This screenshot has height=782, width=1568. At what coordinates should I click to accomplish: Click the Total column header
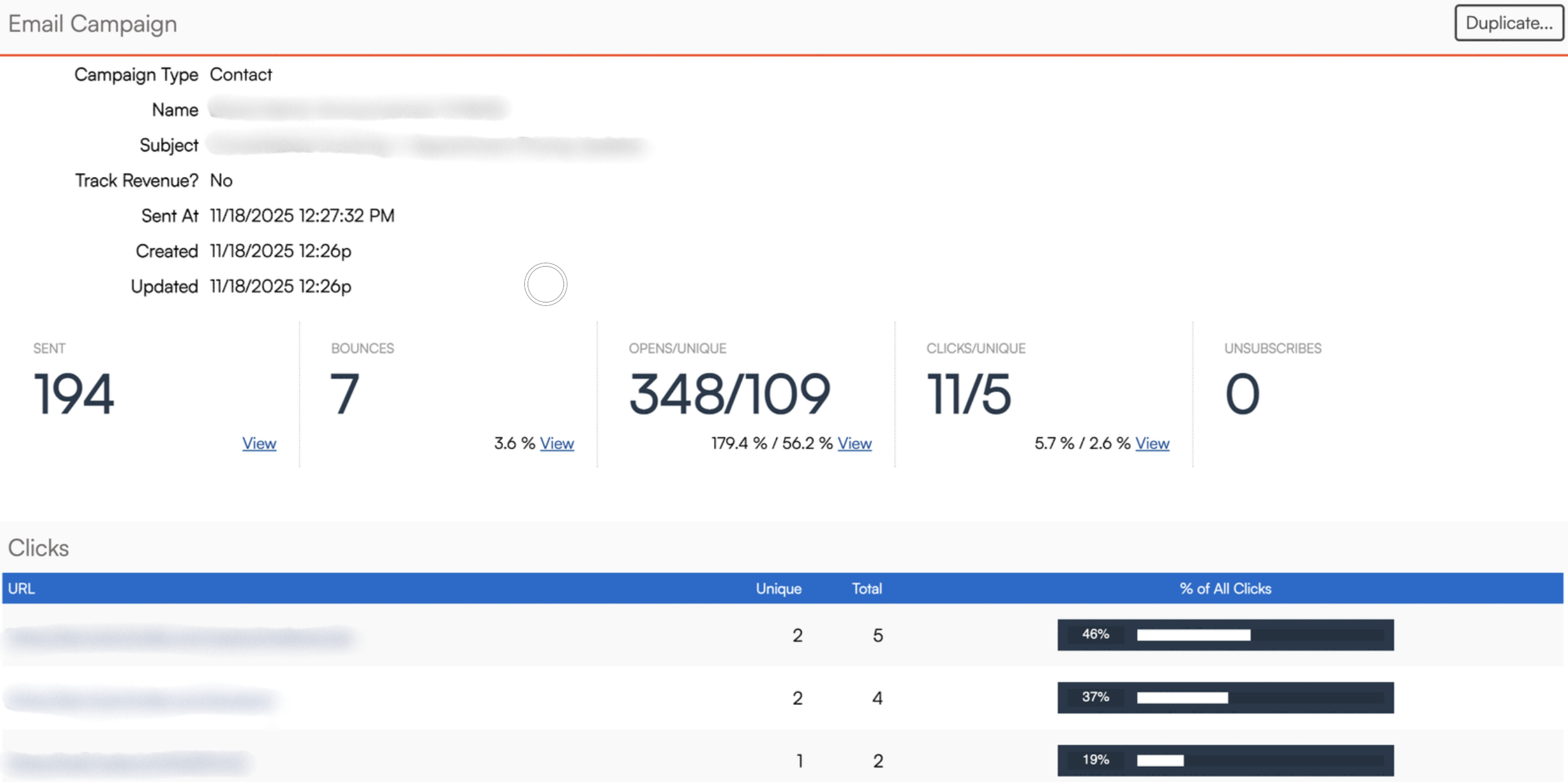coord(867,589)
